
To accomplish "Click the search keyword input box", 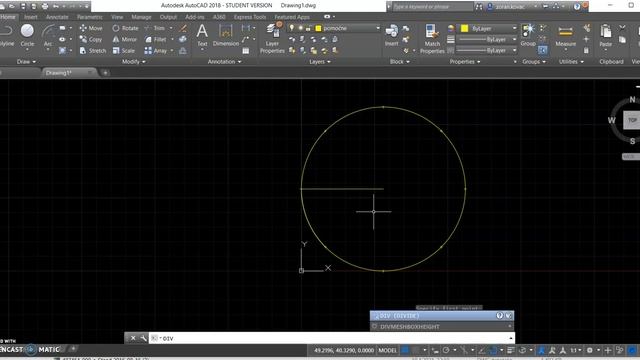I will [x=432, y=7].
